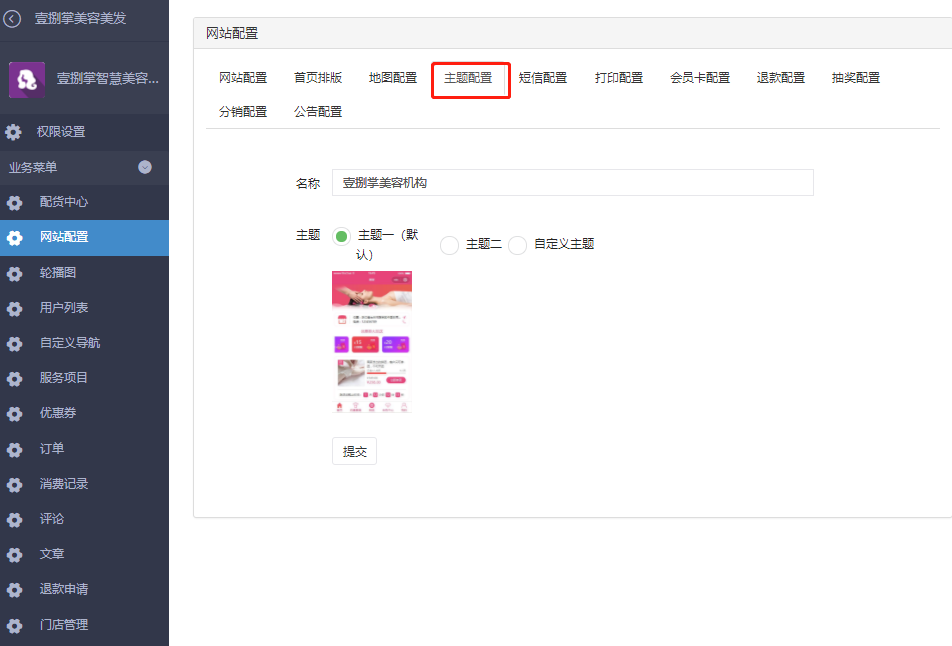Open 公告配置 tab
Image resolution: width=952 pixels, height=646 pixels.
[318, 112]
